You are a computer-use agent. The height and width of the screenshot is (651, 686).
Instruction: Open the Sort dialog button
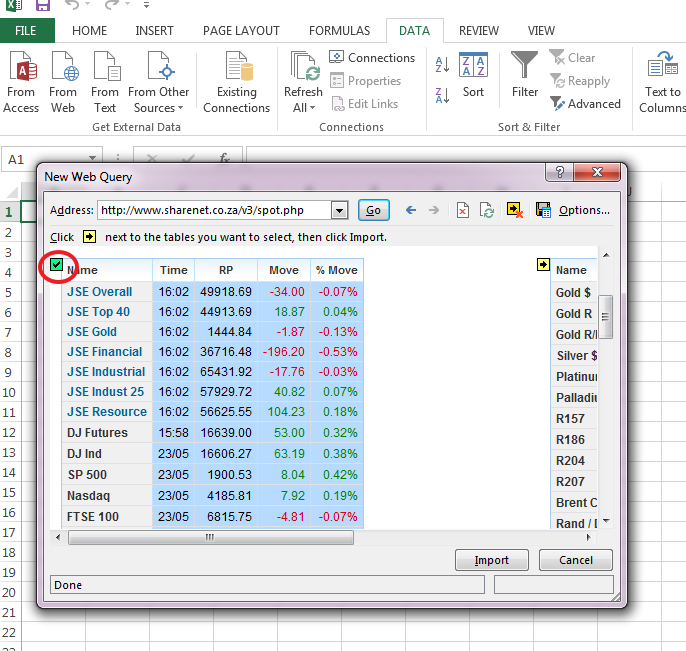[x=473, y=74]
